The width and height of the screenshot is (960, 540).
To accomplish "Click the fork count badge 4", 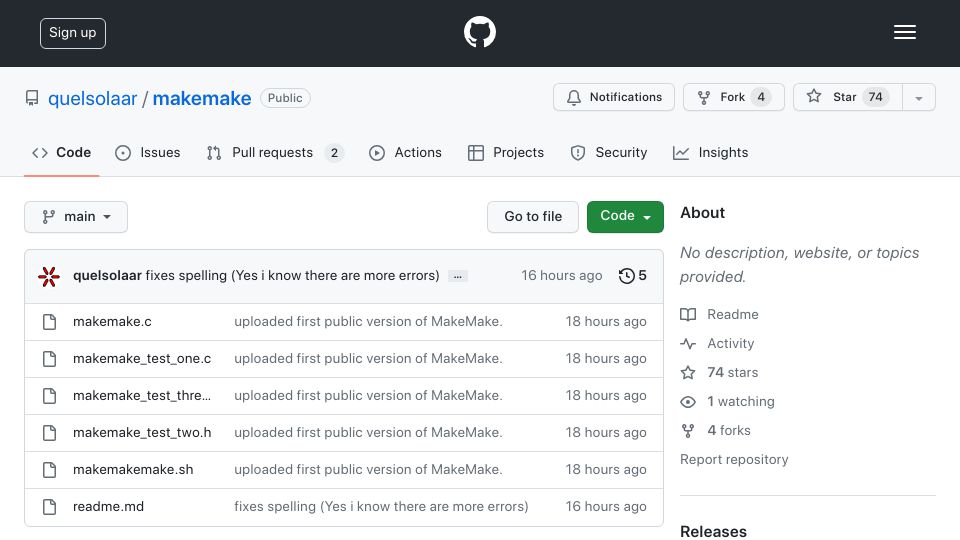I will tap(761, 97).
